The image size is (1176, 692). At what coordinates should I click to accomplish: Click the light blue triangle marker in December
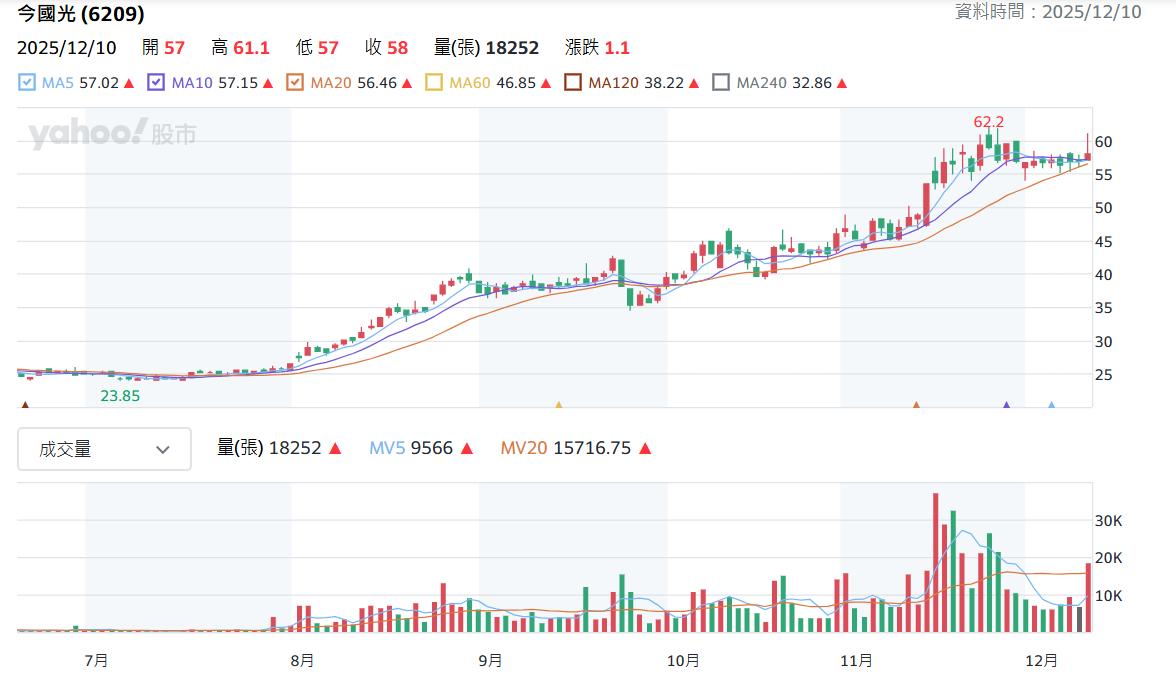pyautogui.click(x=1052, y=405)
